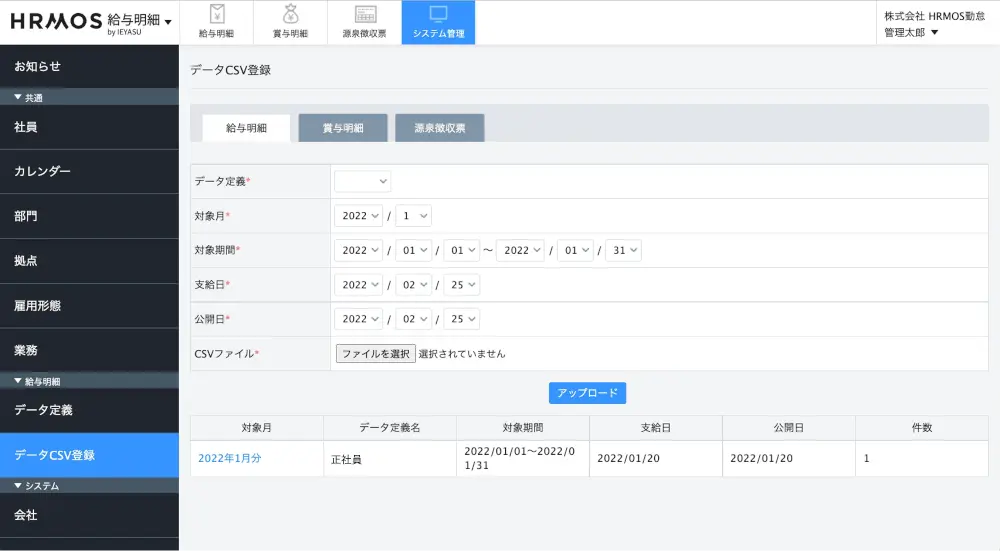Open the システム管理 icon in top navigation

click(x=439, y=22)
